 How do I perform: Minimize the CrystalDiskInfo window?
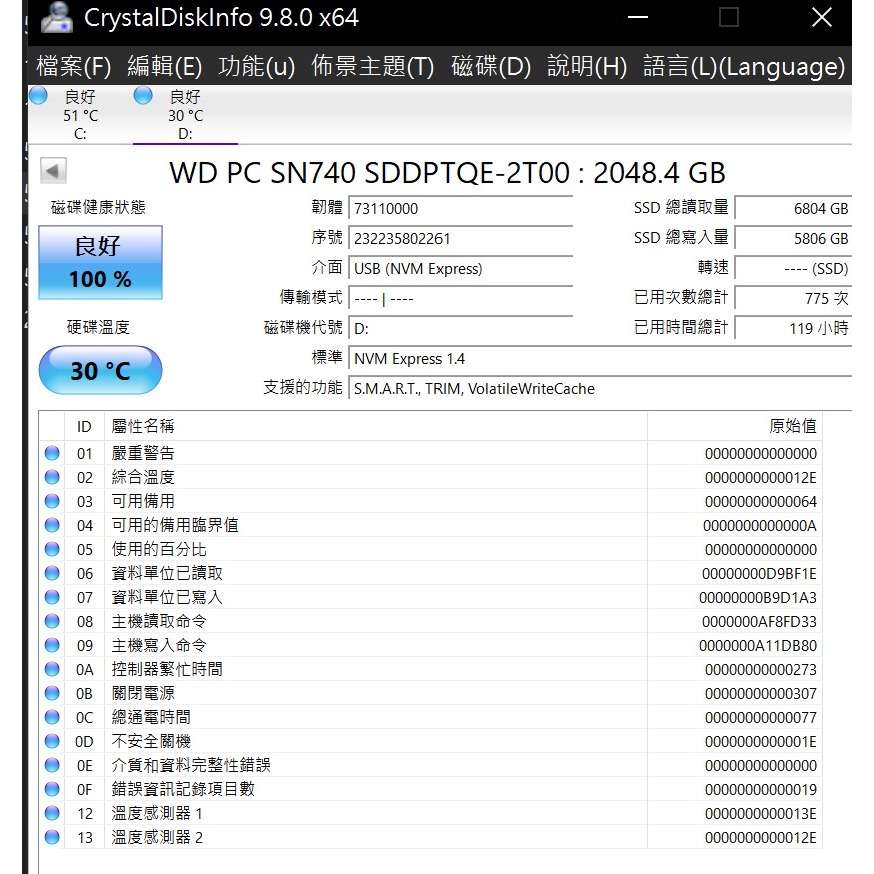(638, 17)
